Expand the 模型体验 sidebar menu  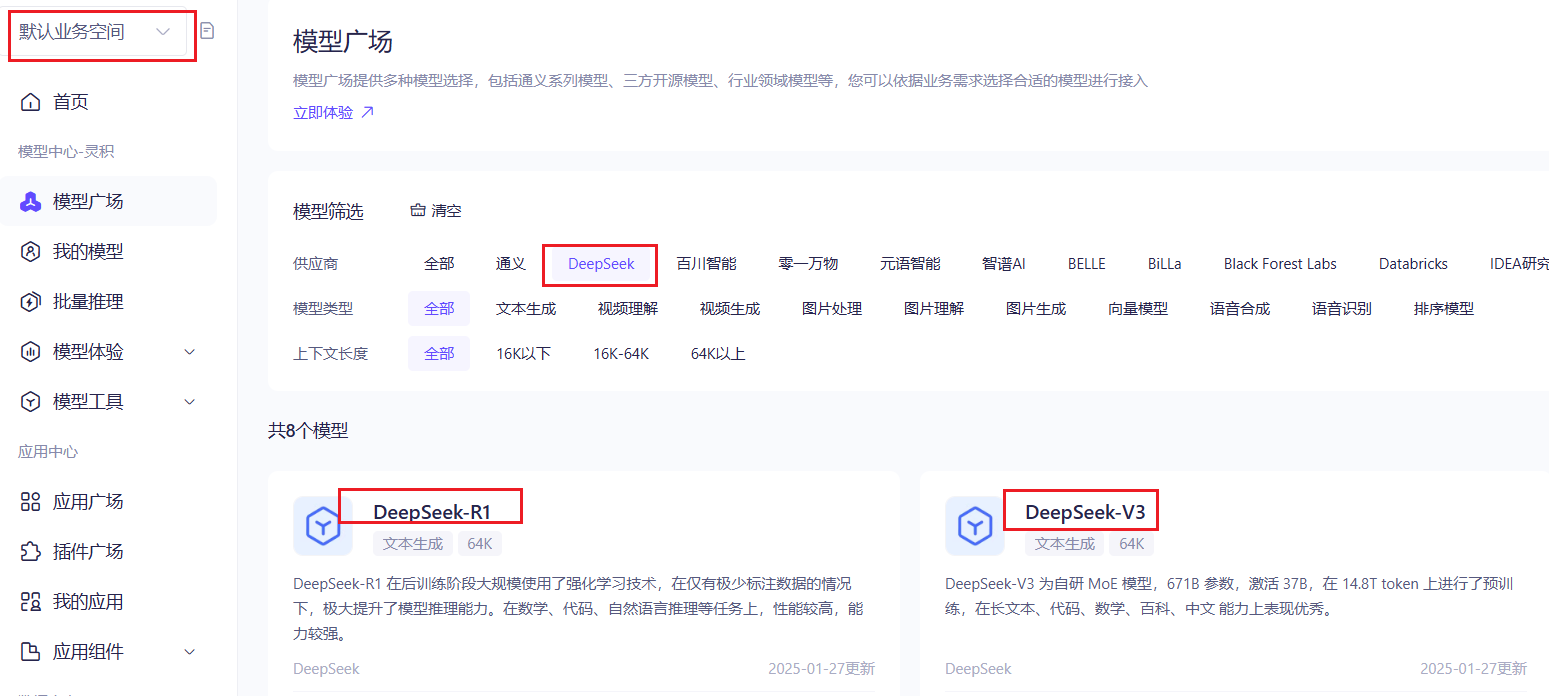click(110, 352)
